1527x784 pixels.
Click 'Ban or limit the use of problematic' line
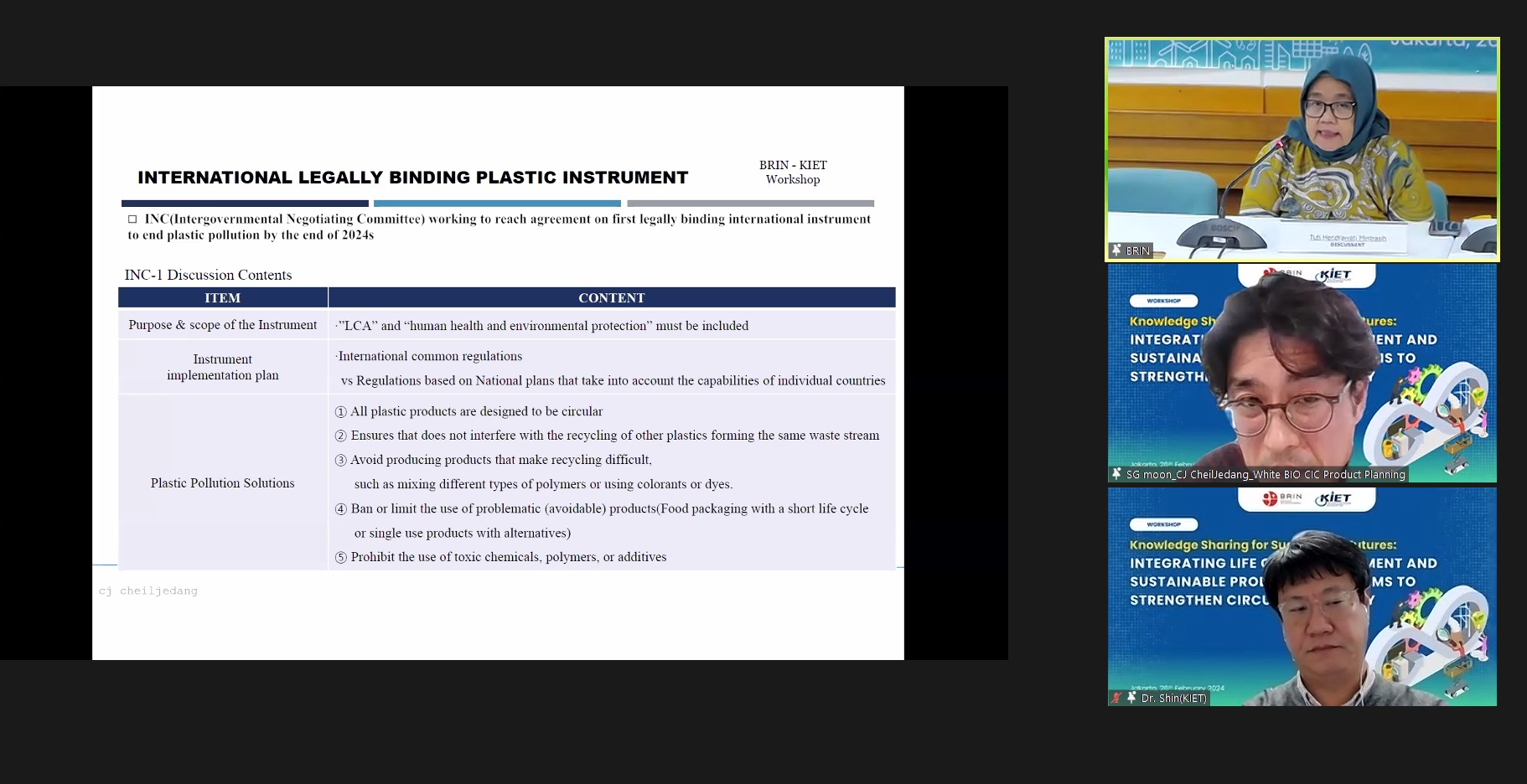click(x=601, y=508)
